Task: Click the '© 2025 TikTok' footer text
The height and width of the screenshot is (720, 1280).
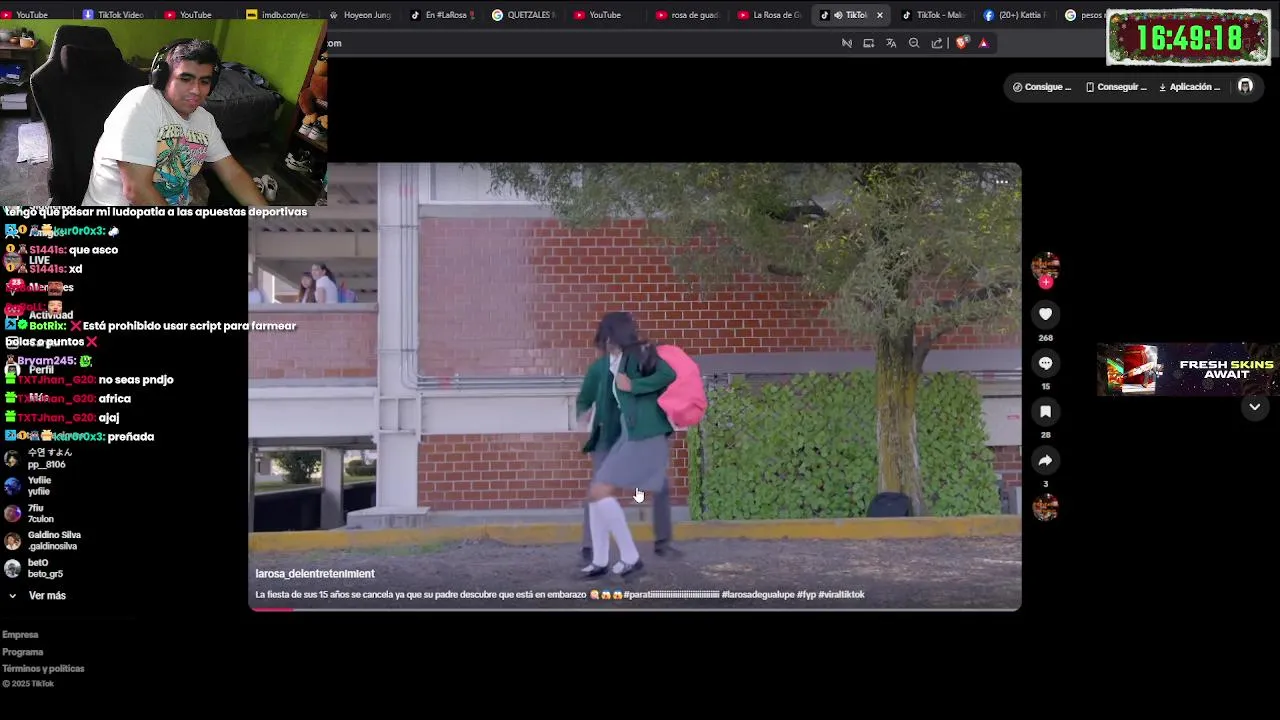Action: tap(28, 684)
